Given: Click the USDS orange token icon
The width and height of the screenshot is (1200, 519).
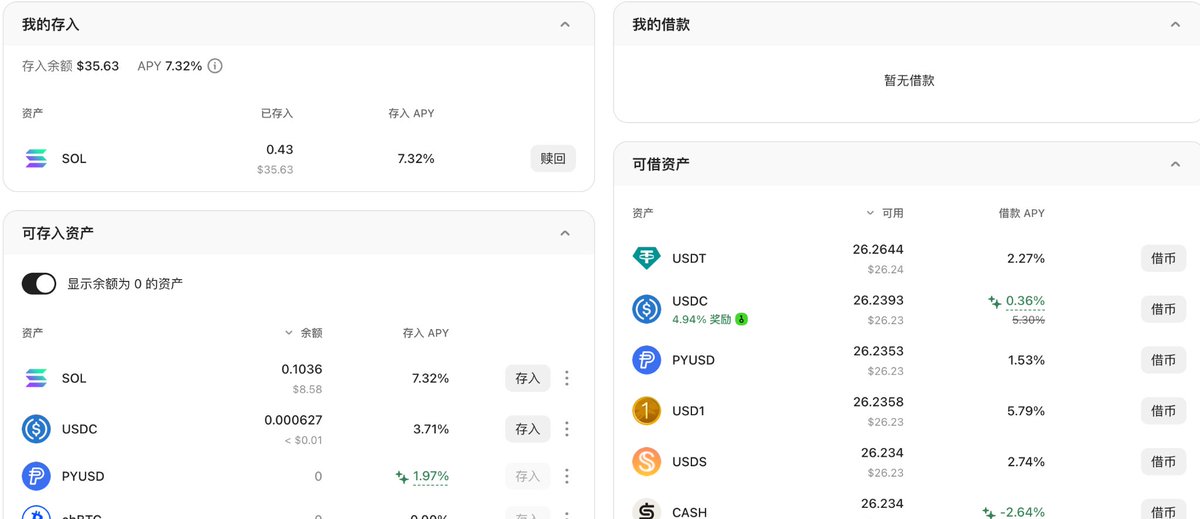Looking at the screenshot, I should (x=647, y=462).
